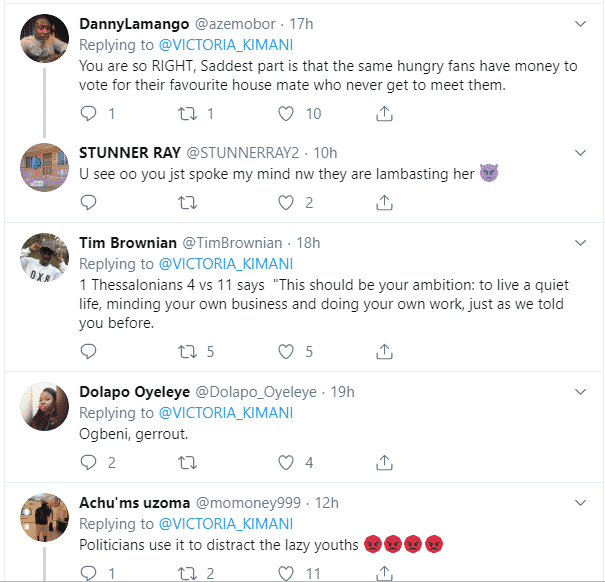Share Dolapo Oyeleye's tweet
This screenshot has width=605, height=582.
(384, 462)
